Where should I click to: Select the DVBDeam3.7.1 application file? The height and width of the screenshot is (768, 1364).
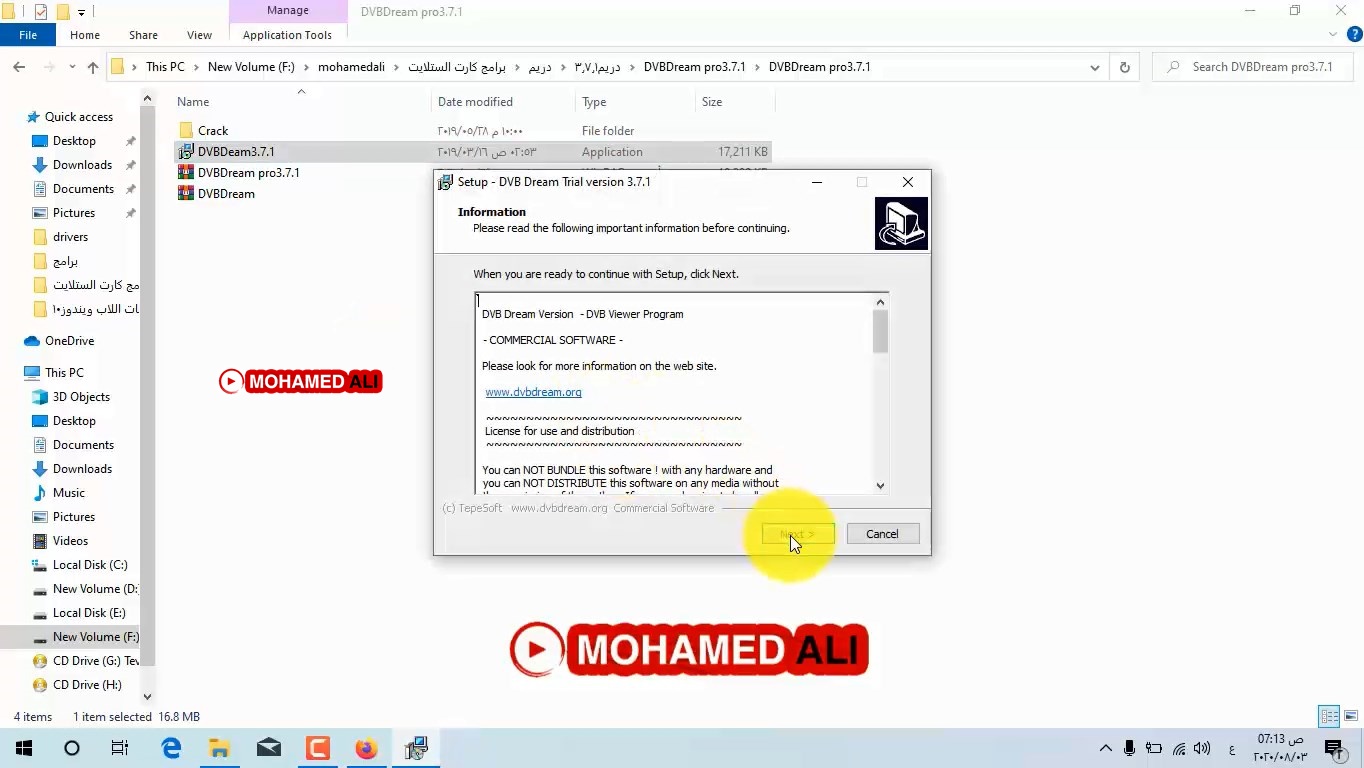(235, 152)
